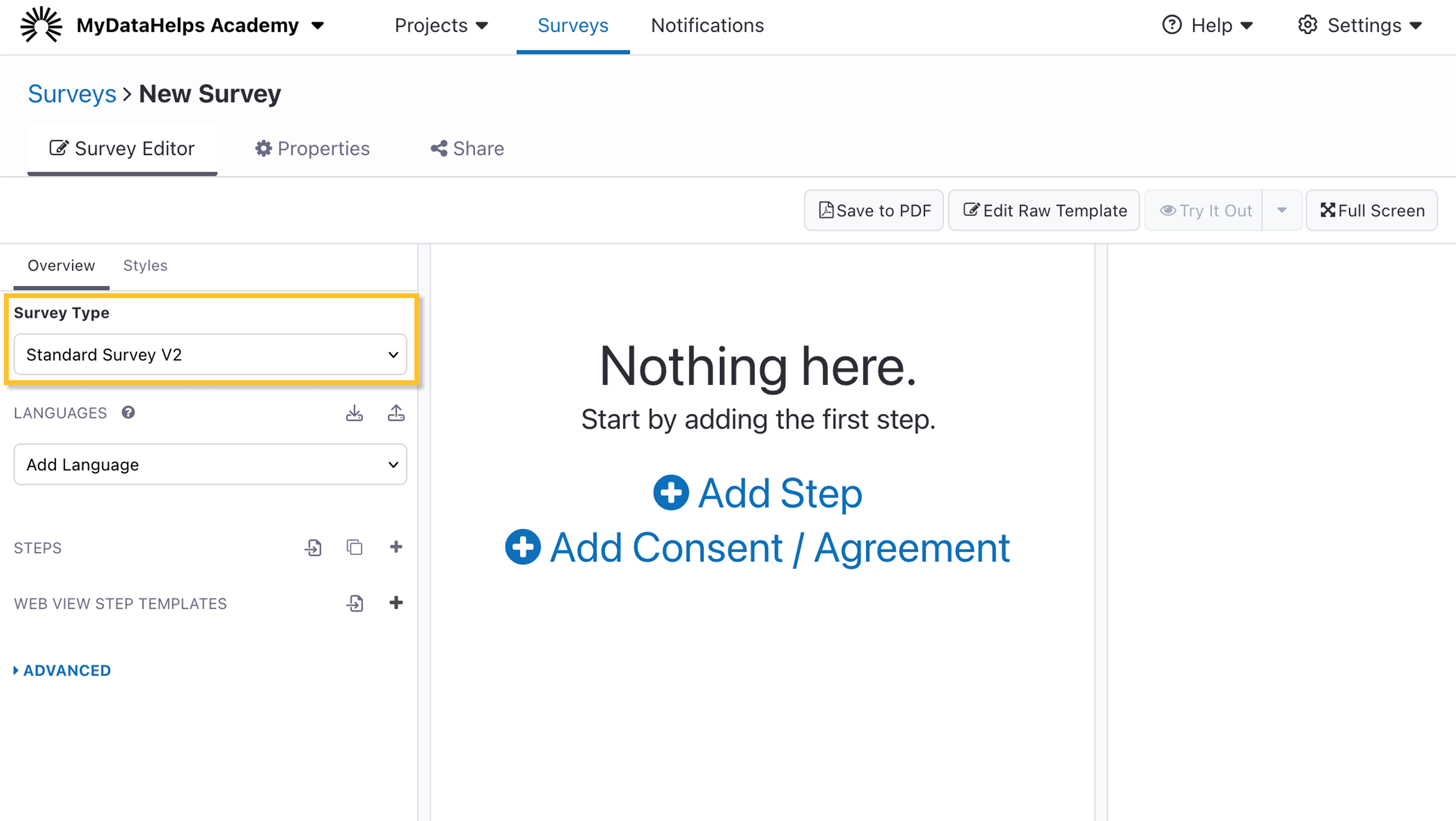Click the Try It Out button

tap(1204, 210)
